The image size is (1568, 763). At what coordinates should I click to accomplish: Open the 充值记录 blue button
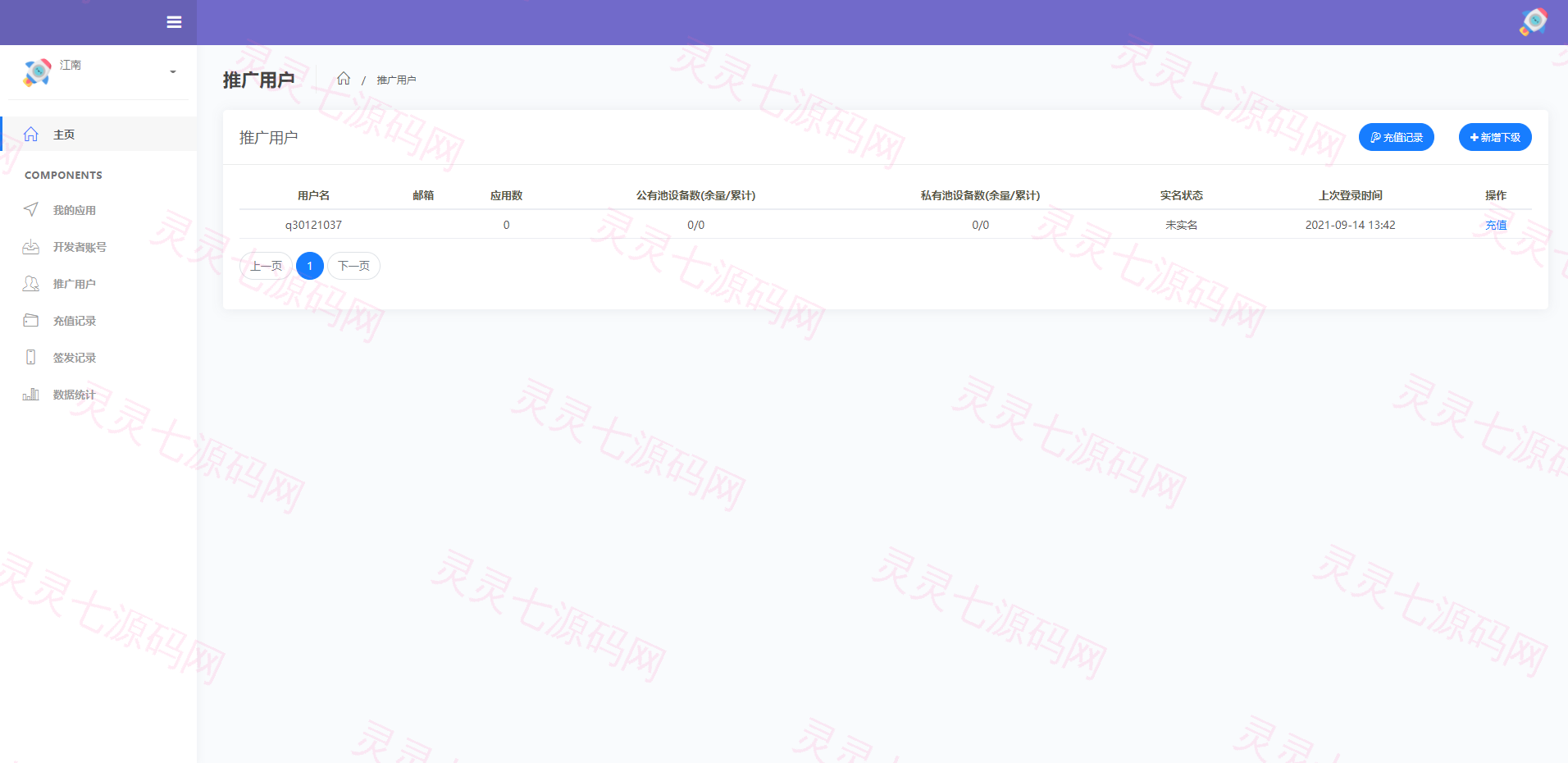coord(1396,137)
